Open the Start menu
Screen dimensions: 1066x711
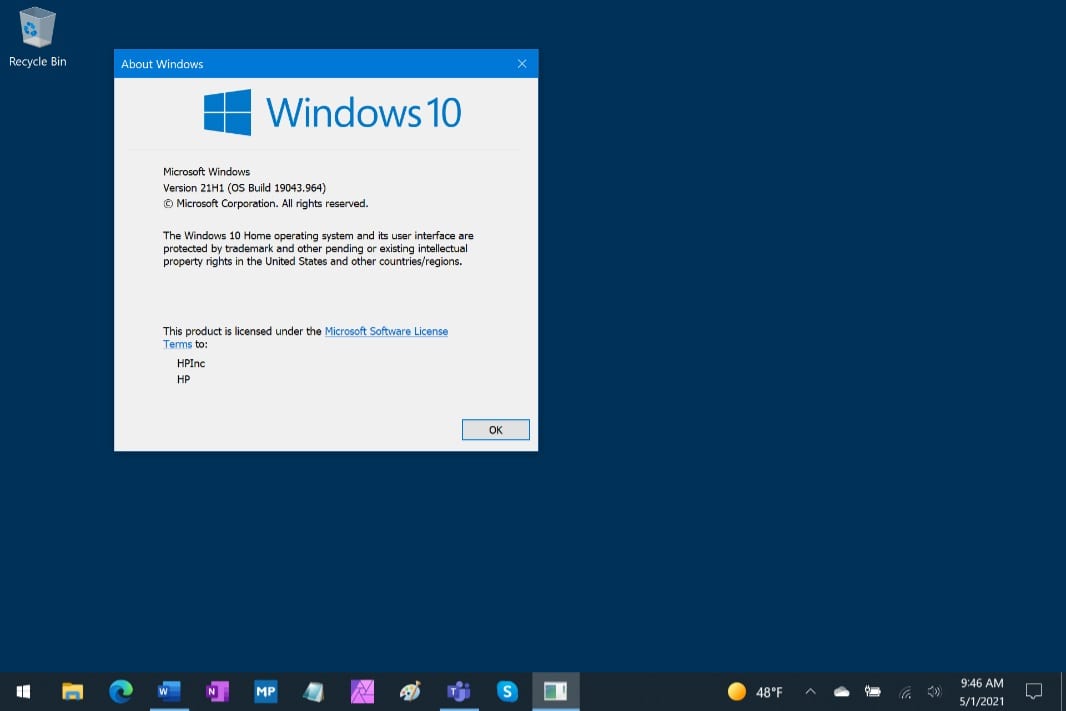coord(22,691)
